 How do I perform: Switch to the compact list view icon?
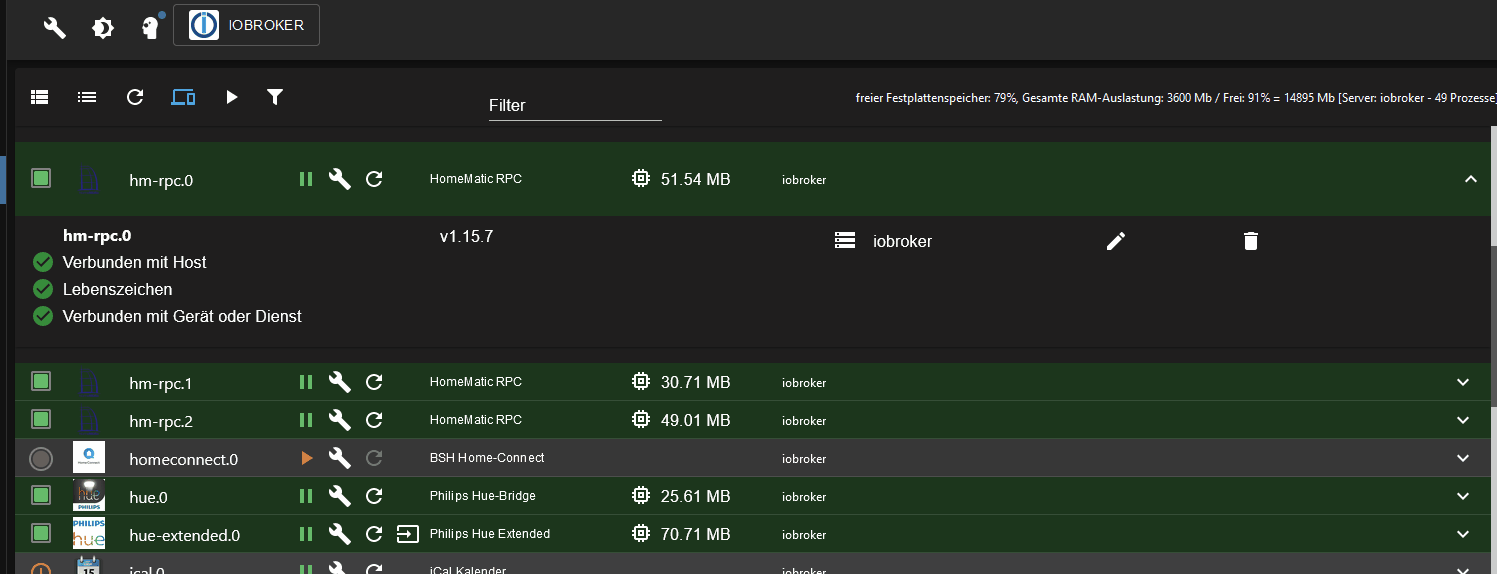(87, 97)
